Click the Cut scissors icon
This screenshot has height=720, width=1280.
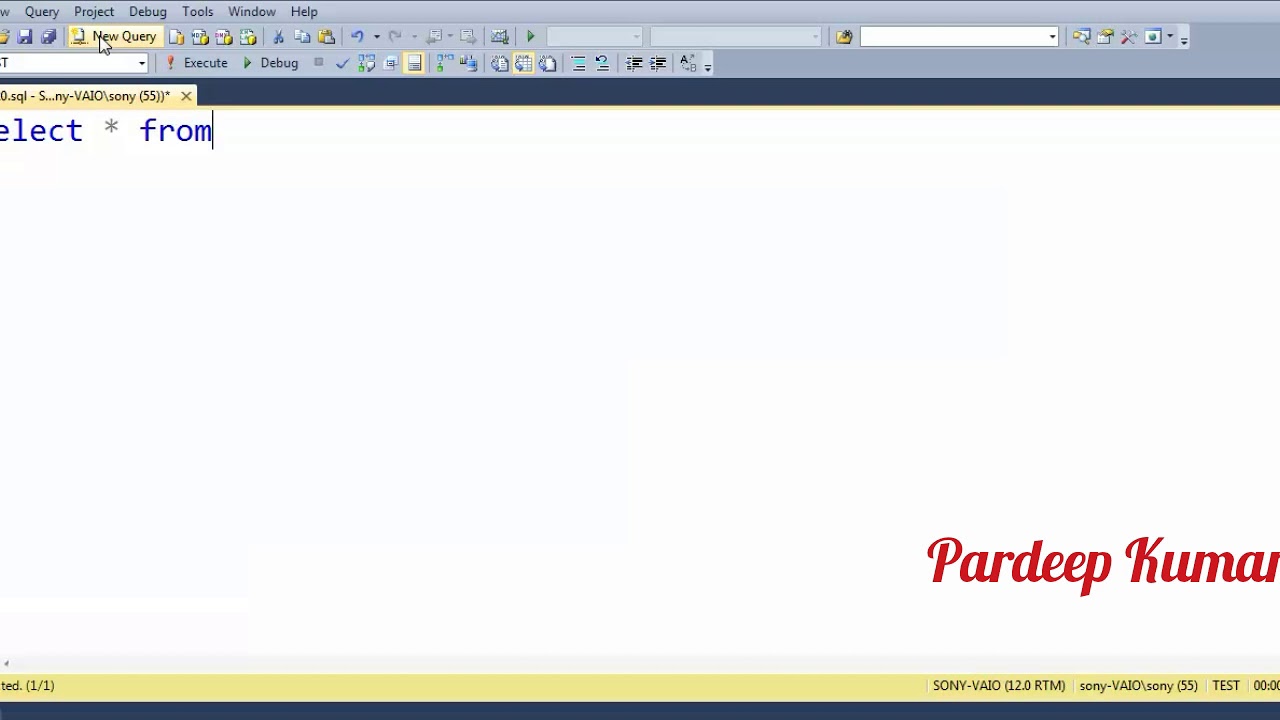click(279, 37)
